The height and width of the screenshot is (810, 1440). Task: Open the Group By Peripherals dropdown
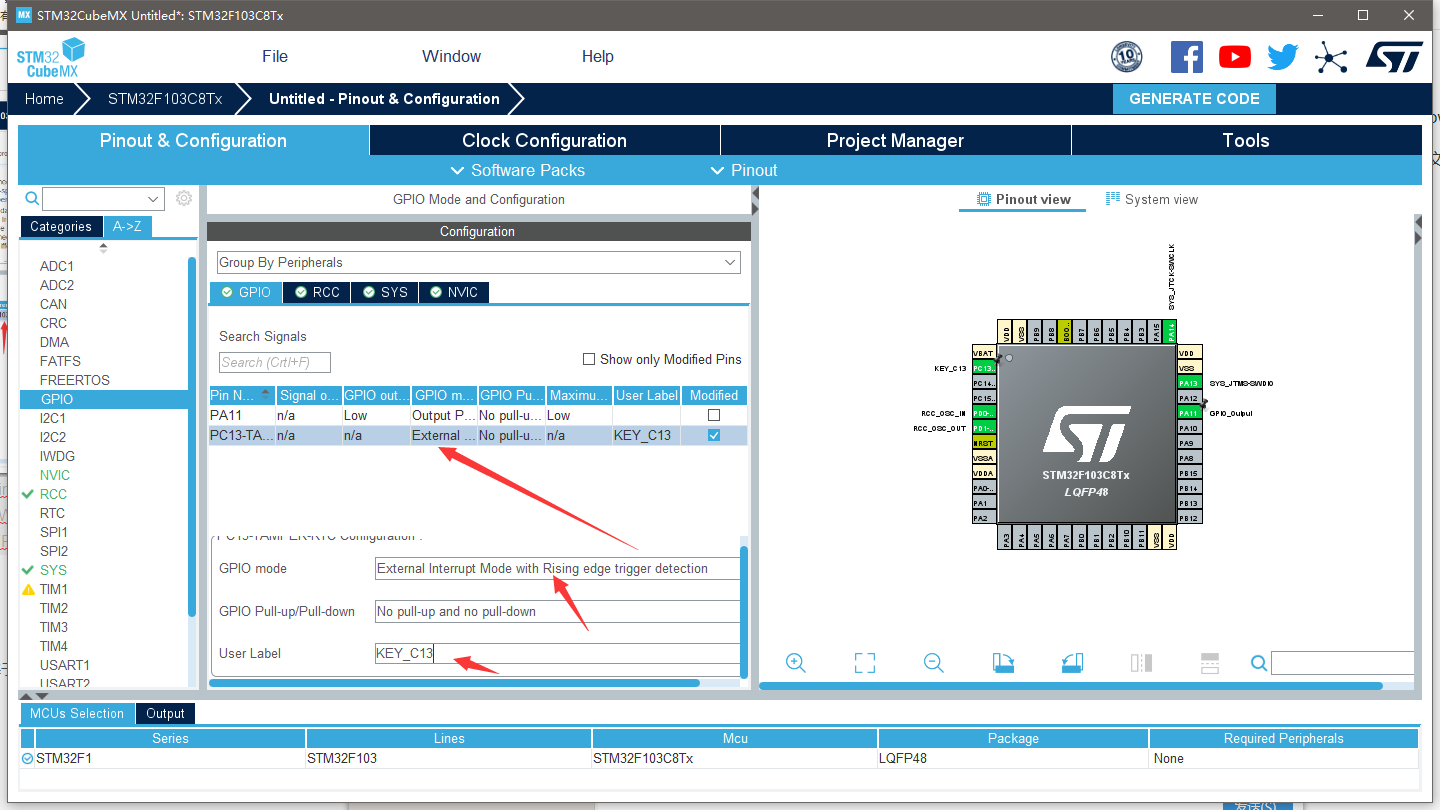[479, 262]
